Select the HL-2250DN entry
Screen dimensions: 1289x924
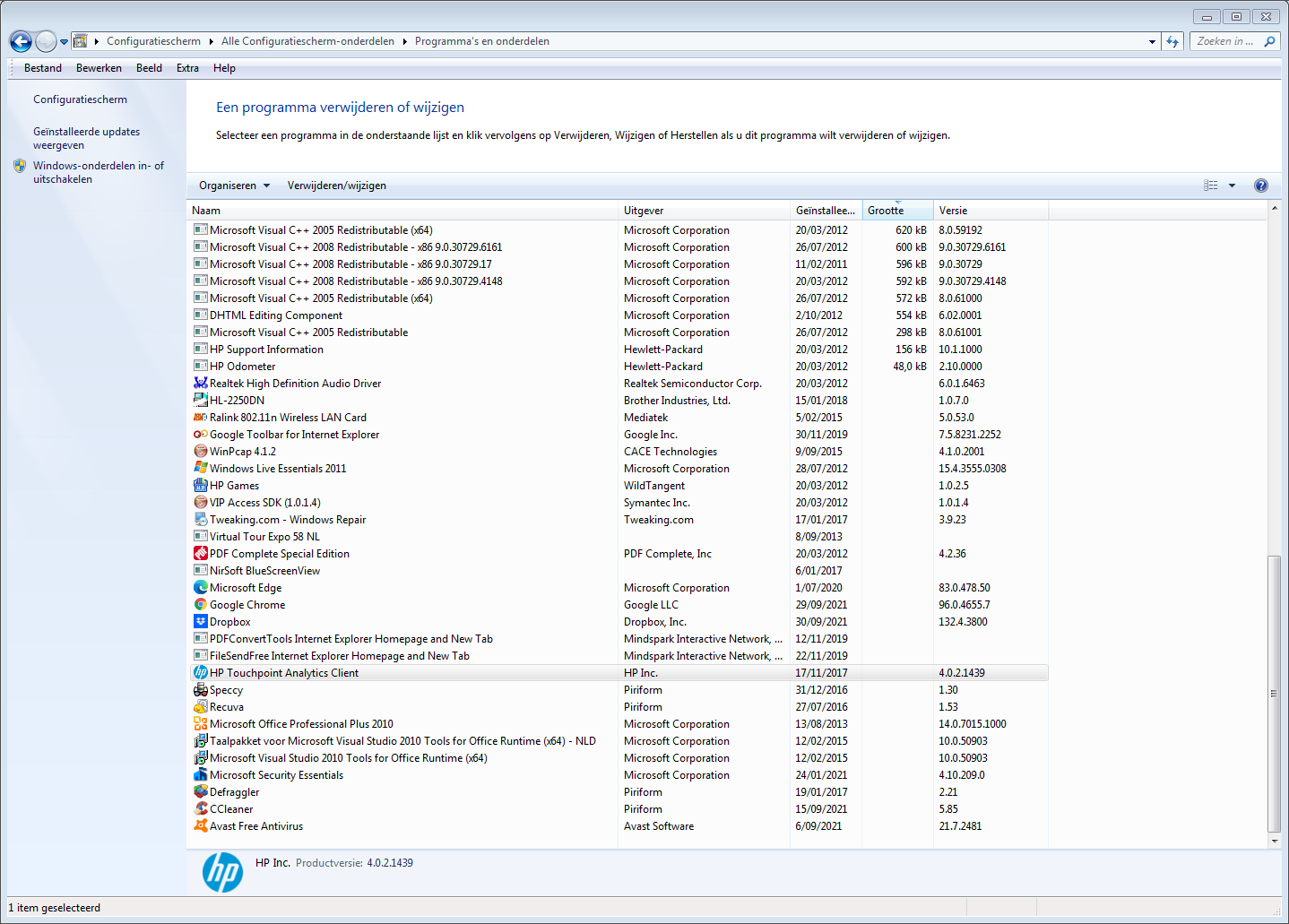coord(619,401)
